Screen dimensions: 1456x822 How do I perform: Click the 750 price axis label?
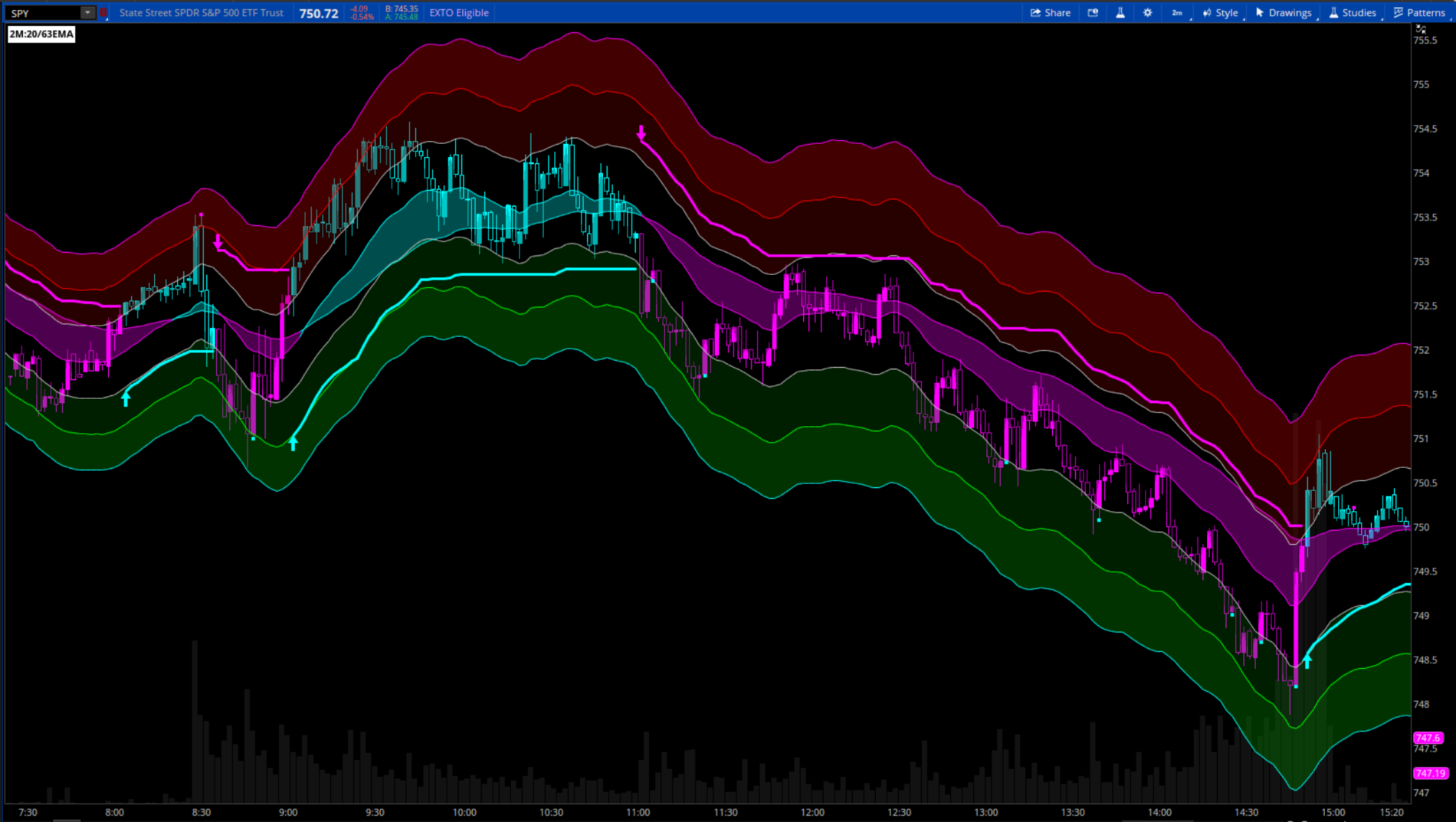point(1421,527)
